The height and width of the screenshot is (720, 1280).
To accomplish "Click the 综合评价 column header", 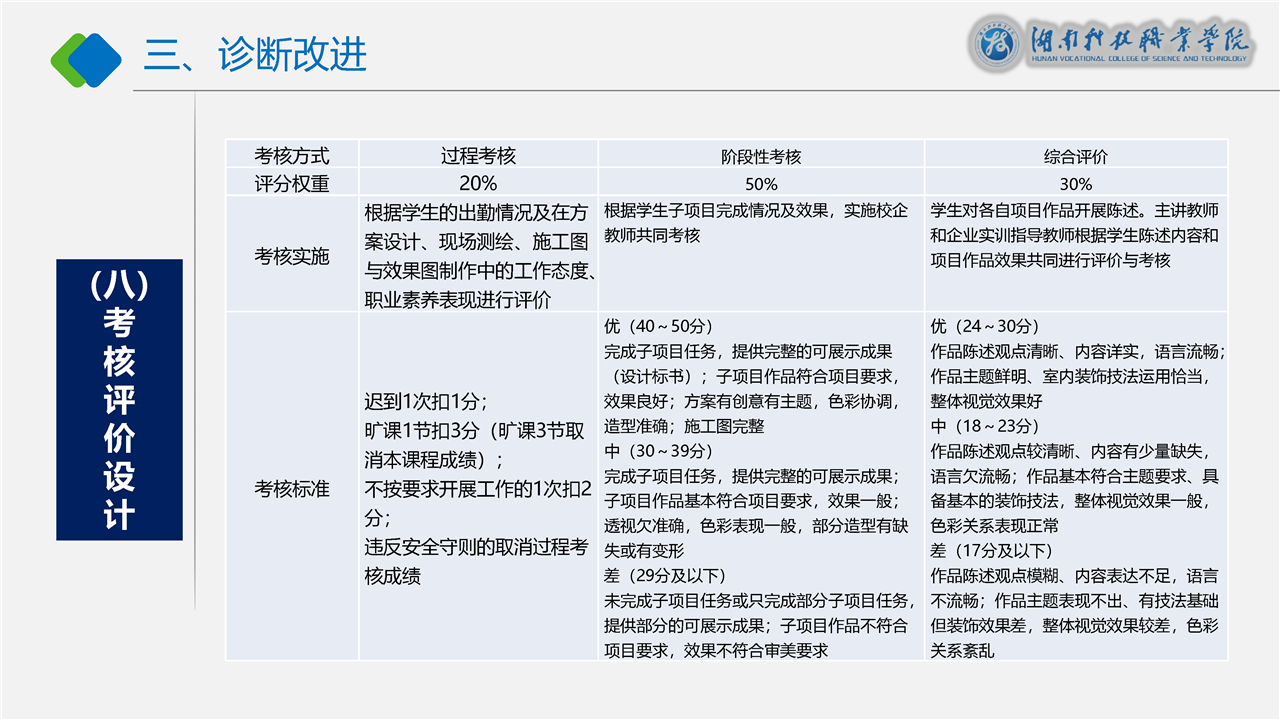I will tap(1076, 157).
